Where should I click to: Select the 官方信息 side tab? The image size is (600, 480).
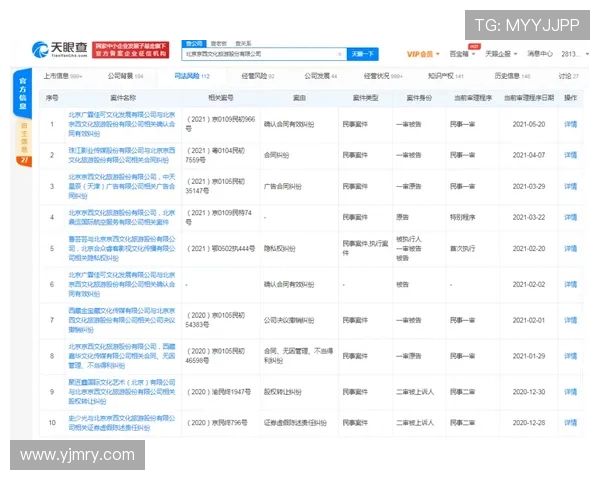(x=23, y=93)
